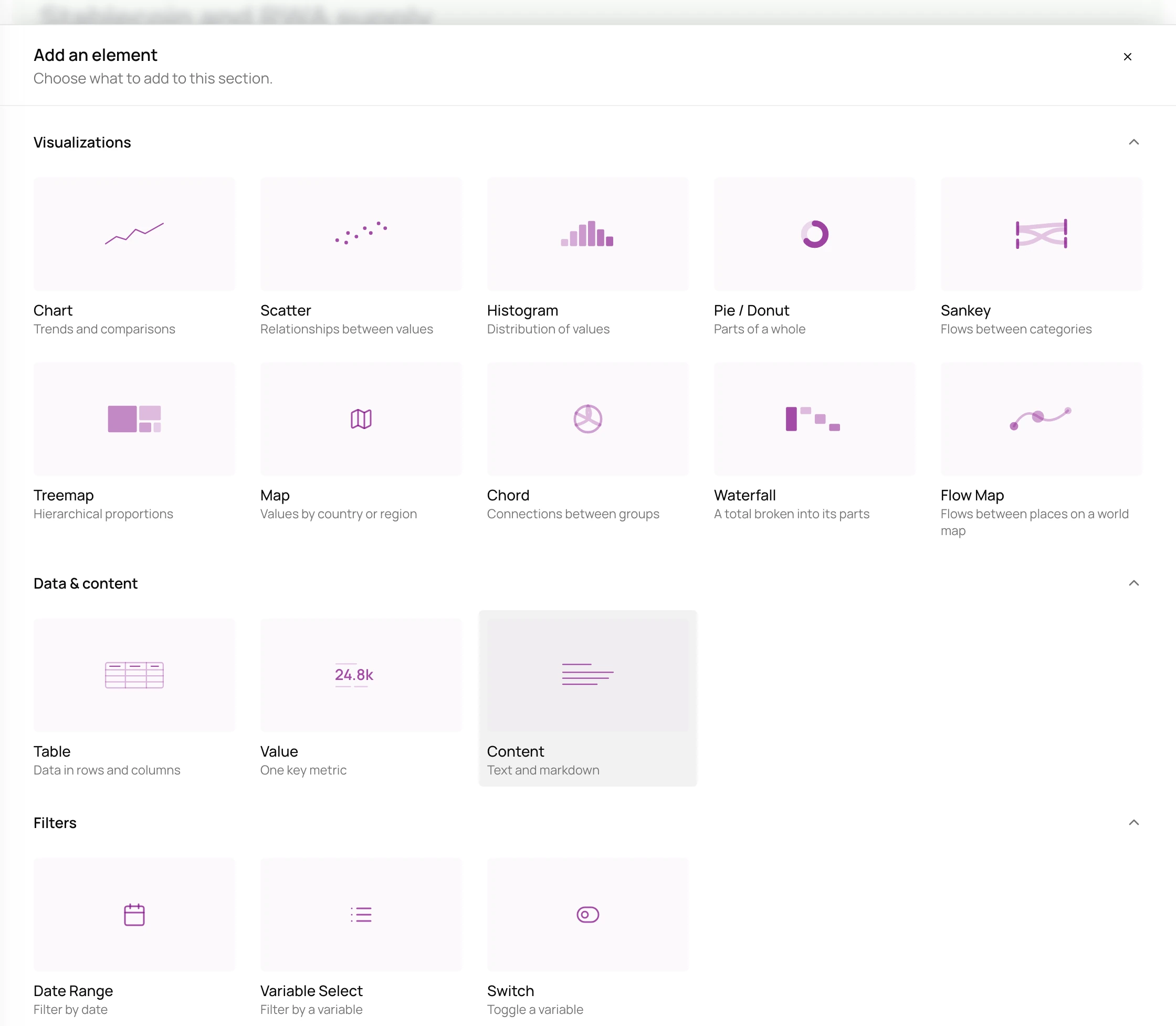Click the Chord title label
The height and width of the screenshot is (1026, 1176).
point(508,495)
